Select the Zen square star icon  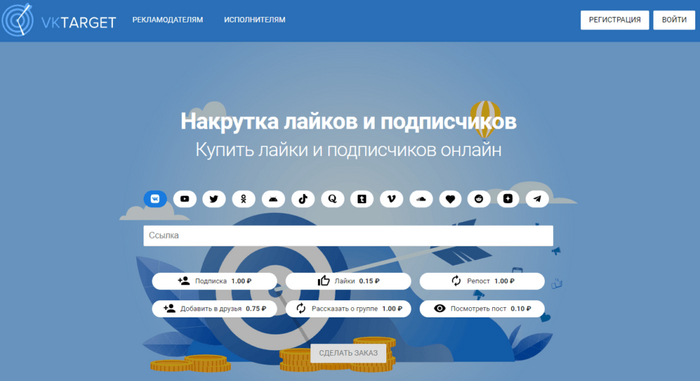(x=508, y=199)
